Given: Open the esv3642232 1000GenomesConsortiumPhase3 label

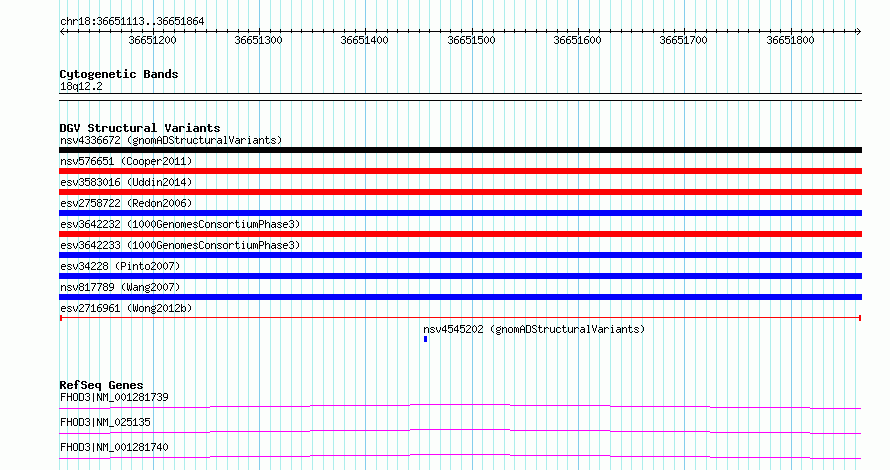Looking at the screenshot, I should tap(180, 224).
